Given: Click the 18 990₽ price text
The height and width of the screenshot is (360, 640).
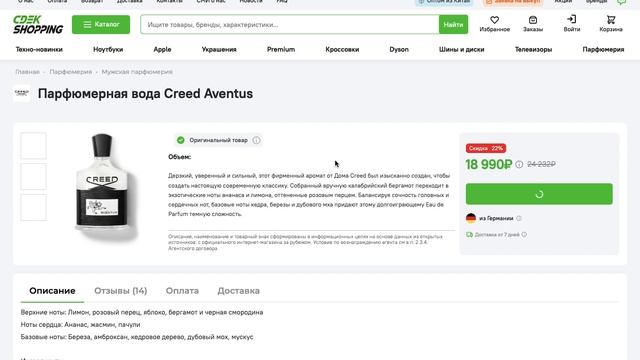Looking at the screenshot, I should (x=489, y=164).
